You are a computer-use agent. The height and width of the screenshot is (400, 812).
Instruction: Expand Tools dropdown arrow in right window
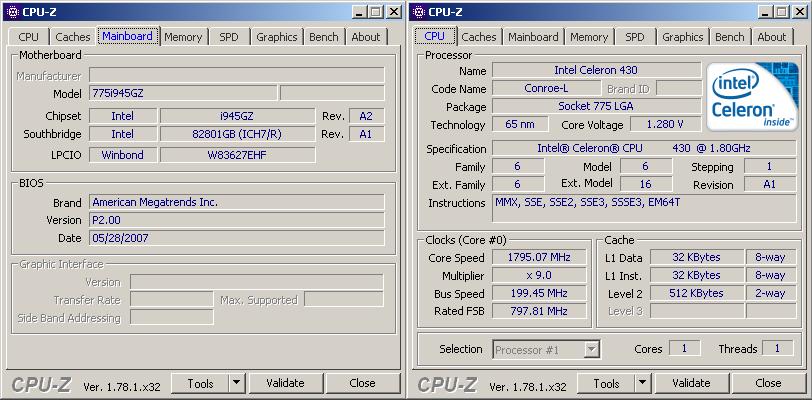pos(643,383)
